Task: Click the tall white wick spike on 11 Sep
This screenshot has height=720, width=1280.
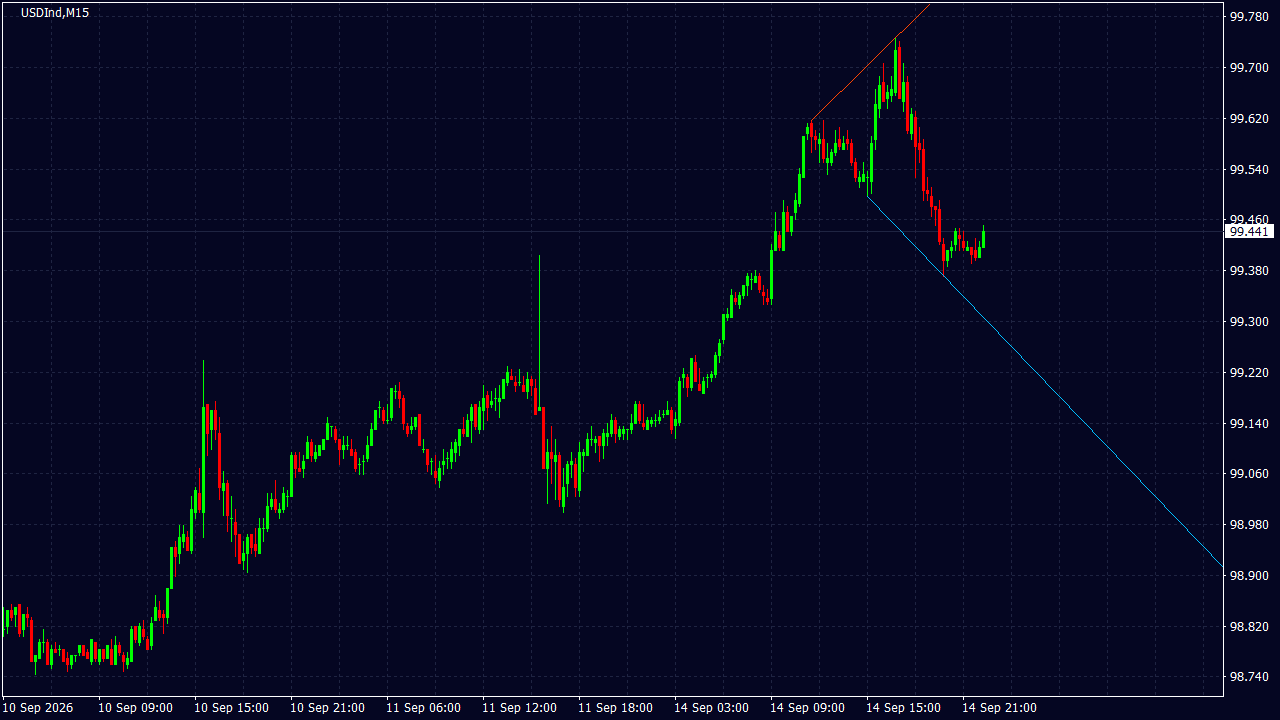Action: [539, 315]
